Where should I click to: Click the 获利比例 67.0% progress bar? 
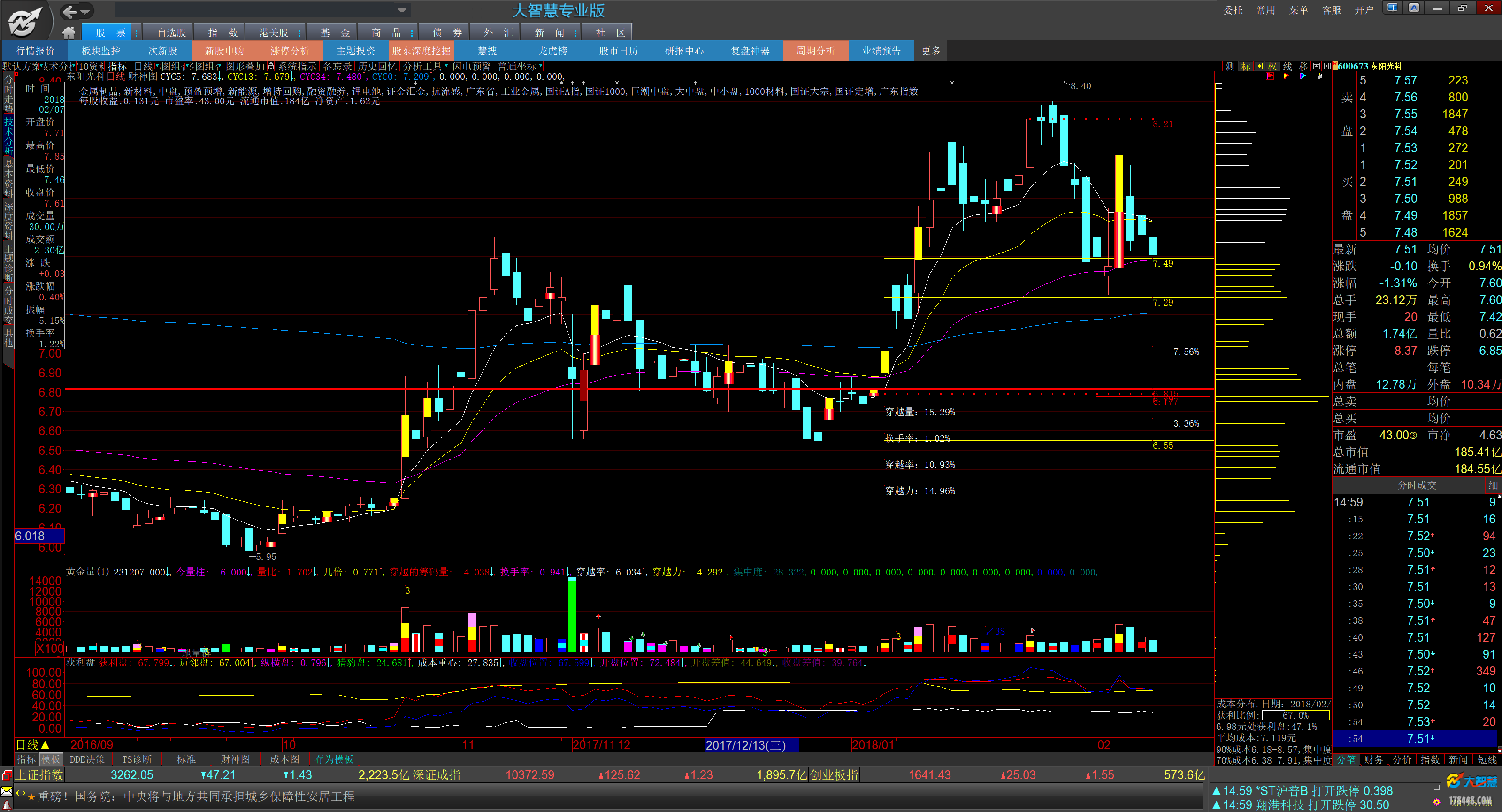click(x=1295, y=715)
